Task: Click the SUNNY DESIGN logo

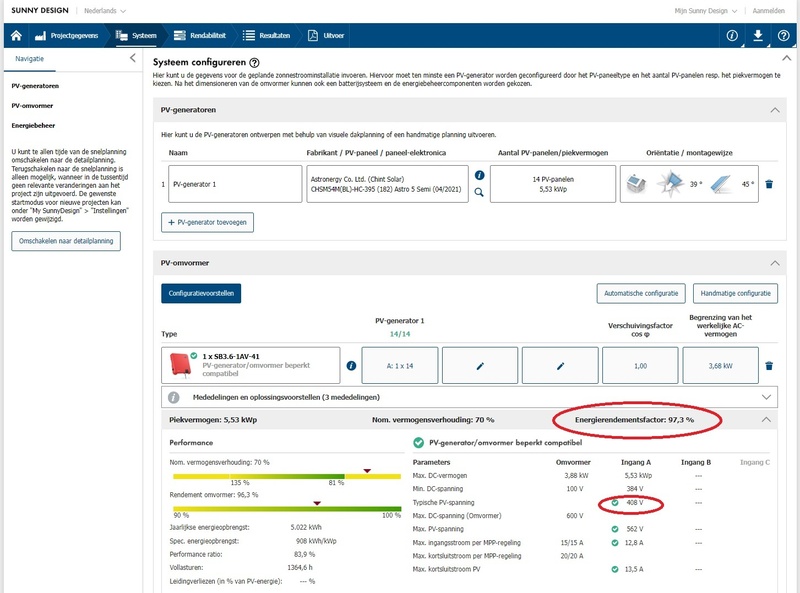Action: click(40, 10)
